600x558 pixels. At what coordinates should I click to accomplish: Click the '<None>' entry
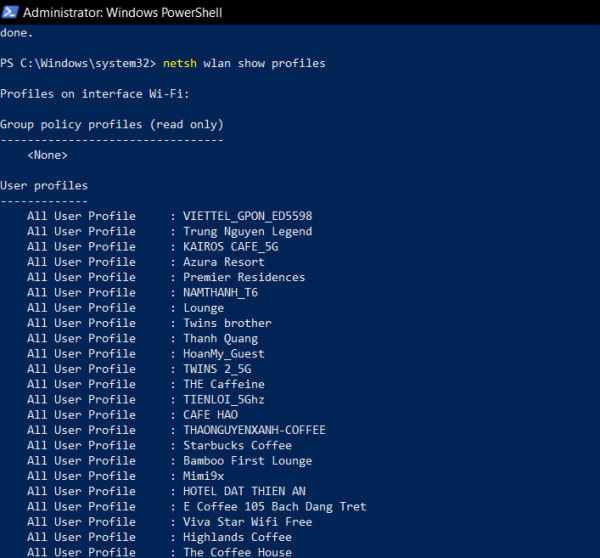point(47,155)
